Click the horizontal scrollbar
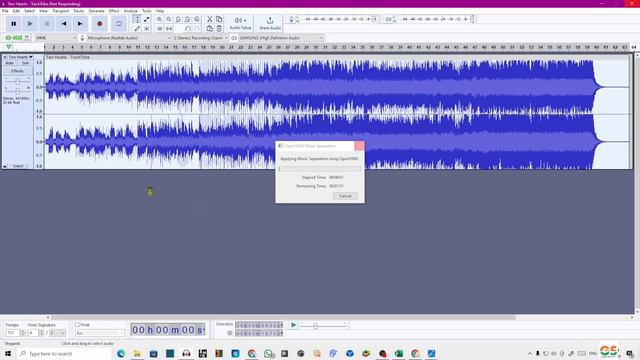Viewport: 640px width, 360px height. (283, 317)
